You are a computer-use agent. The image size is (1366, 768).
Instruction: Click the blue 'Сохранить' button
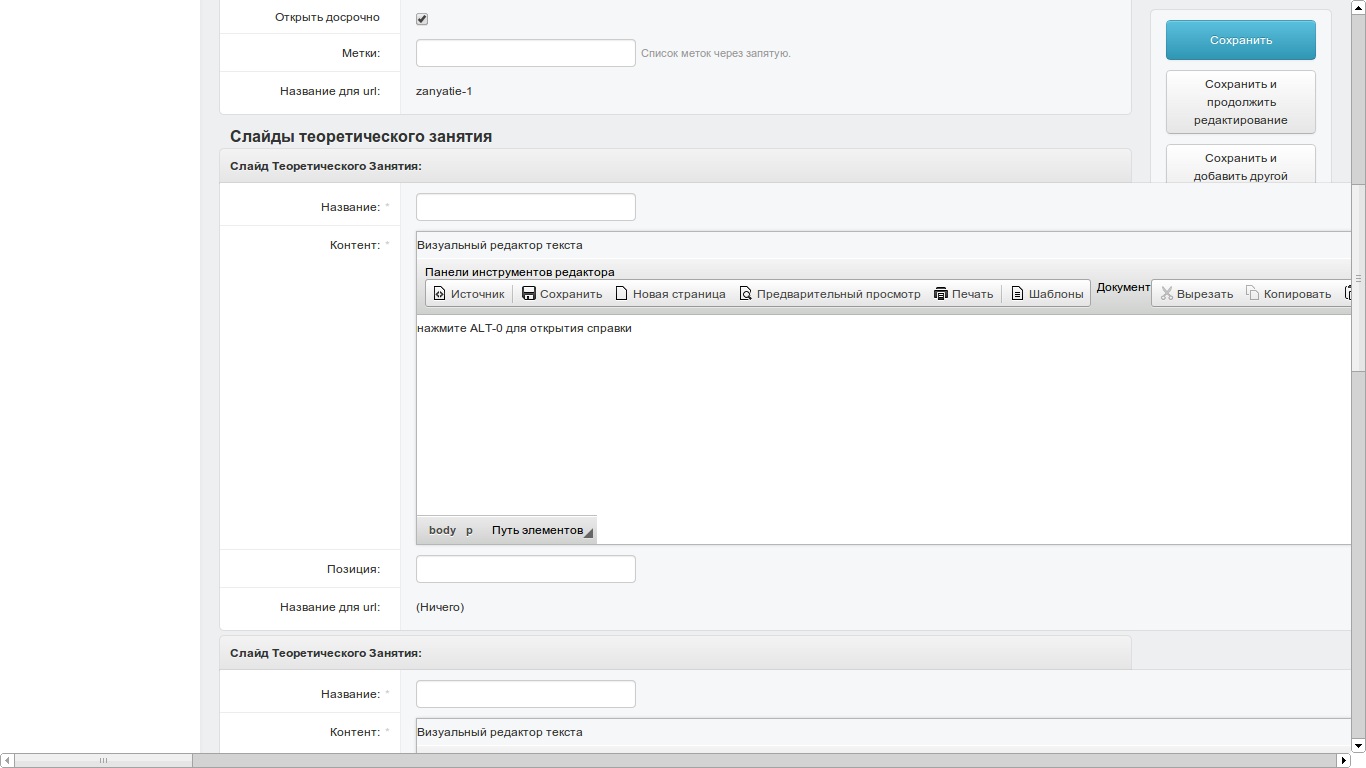(1241, 40)
